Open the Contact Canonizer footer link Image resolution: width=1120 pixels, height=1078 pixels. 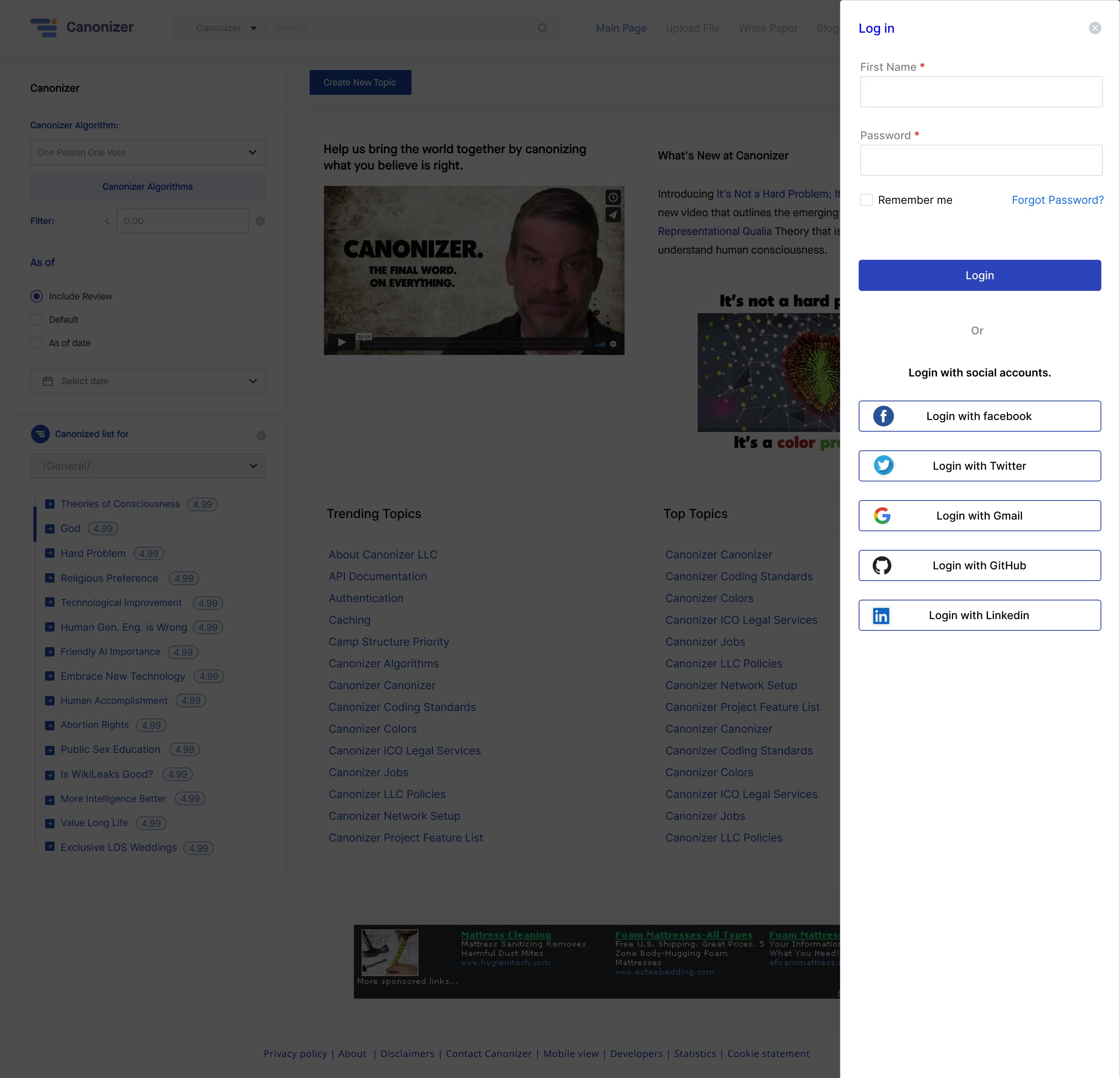tap(488, 1053)
